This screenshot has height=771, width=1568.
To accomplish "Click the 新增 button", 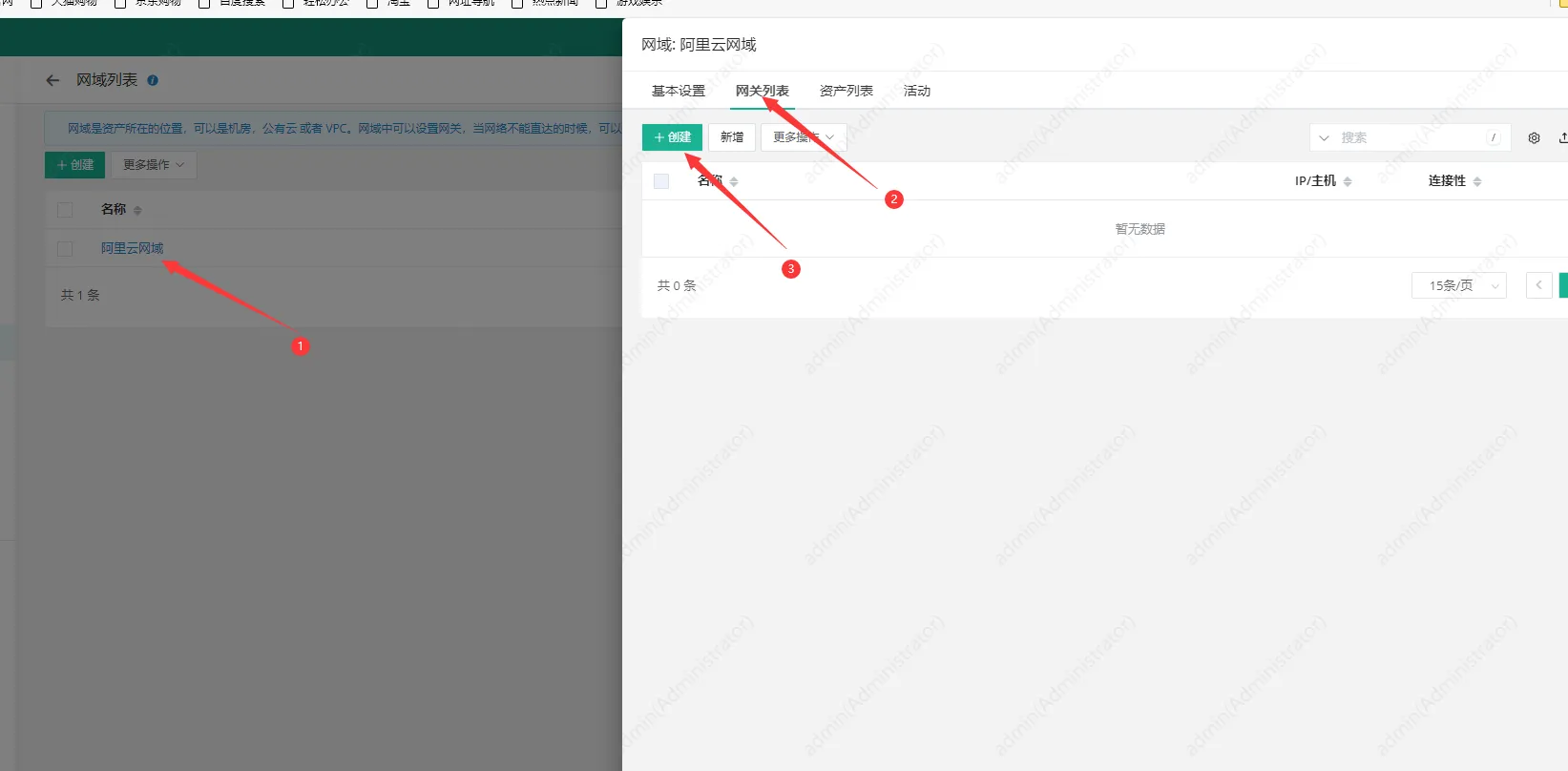I will (x=732, y=137).
